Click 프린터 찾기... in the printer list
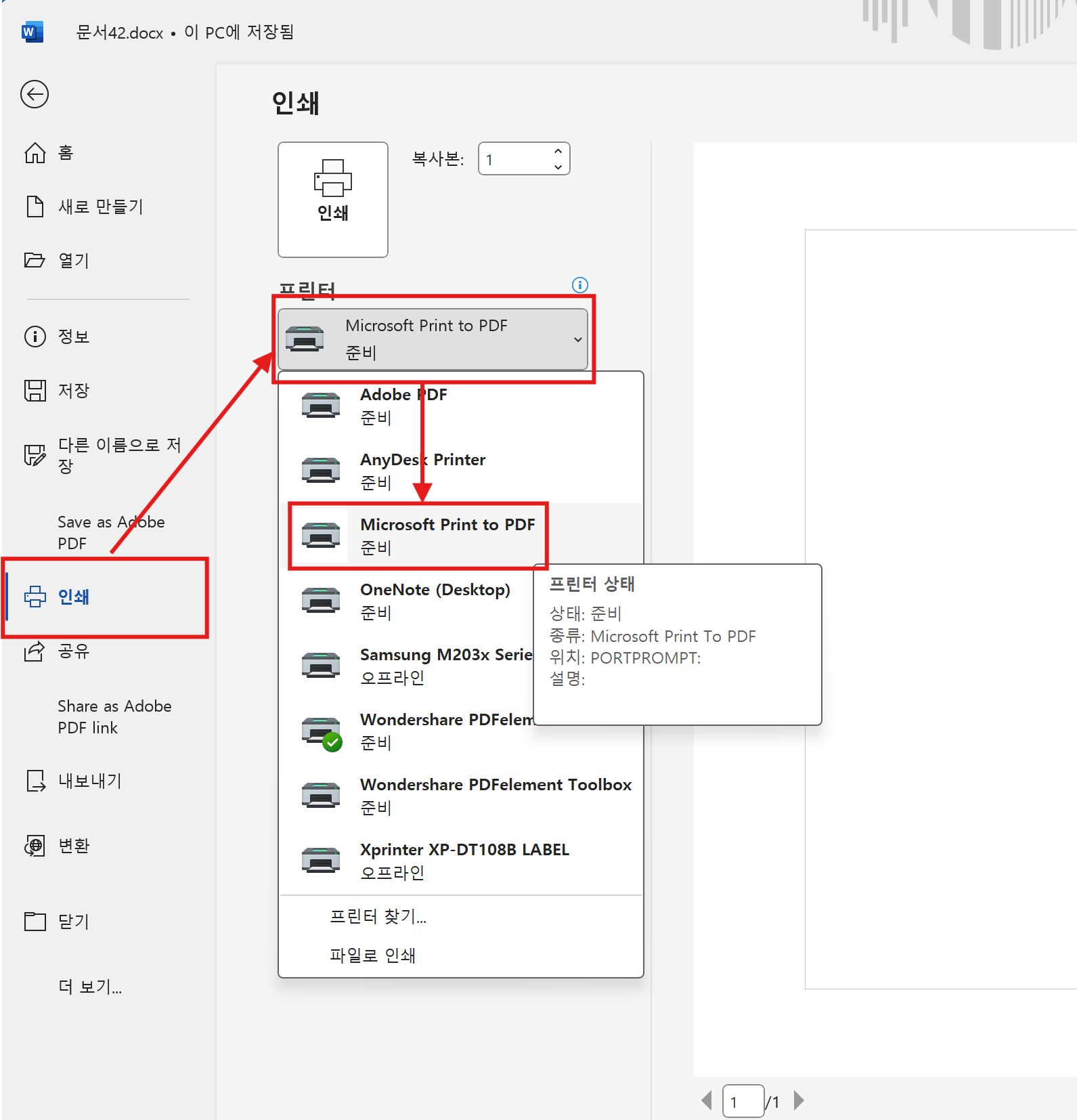 (x=378, y=917)
